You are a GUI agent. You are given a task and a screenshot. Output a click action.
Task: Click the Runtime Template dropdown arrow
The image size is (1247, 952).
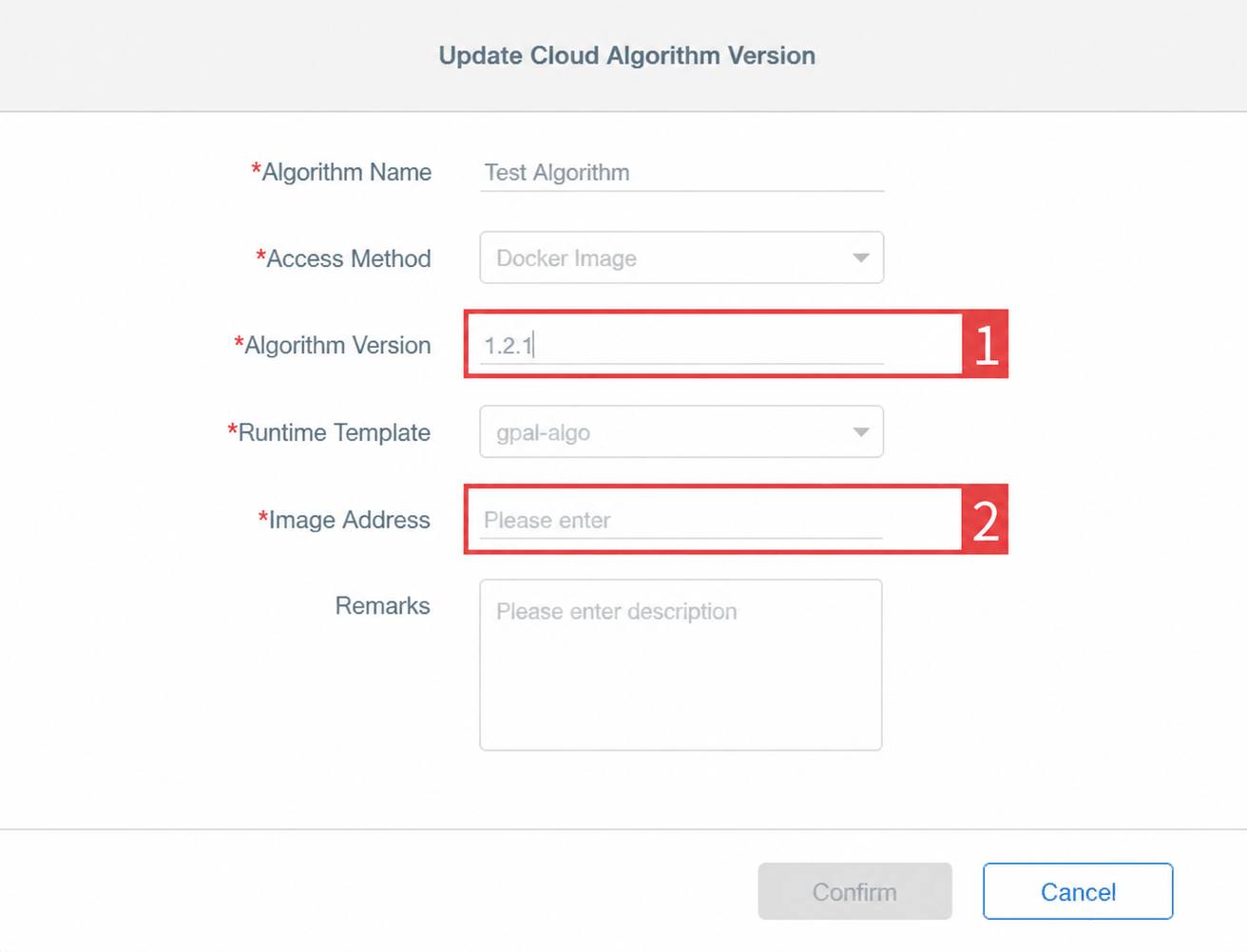click(860, 432)
